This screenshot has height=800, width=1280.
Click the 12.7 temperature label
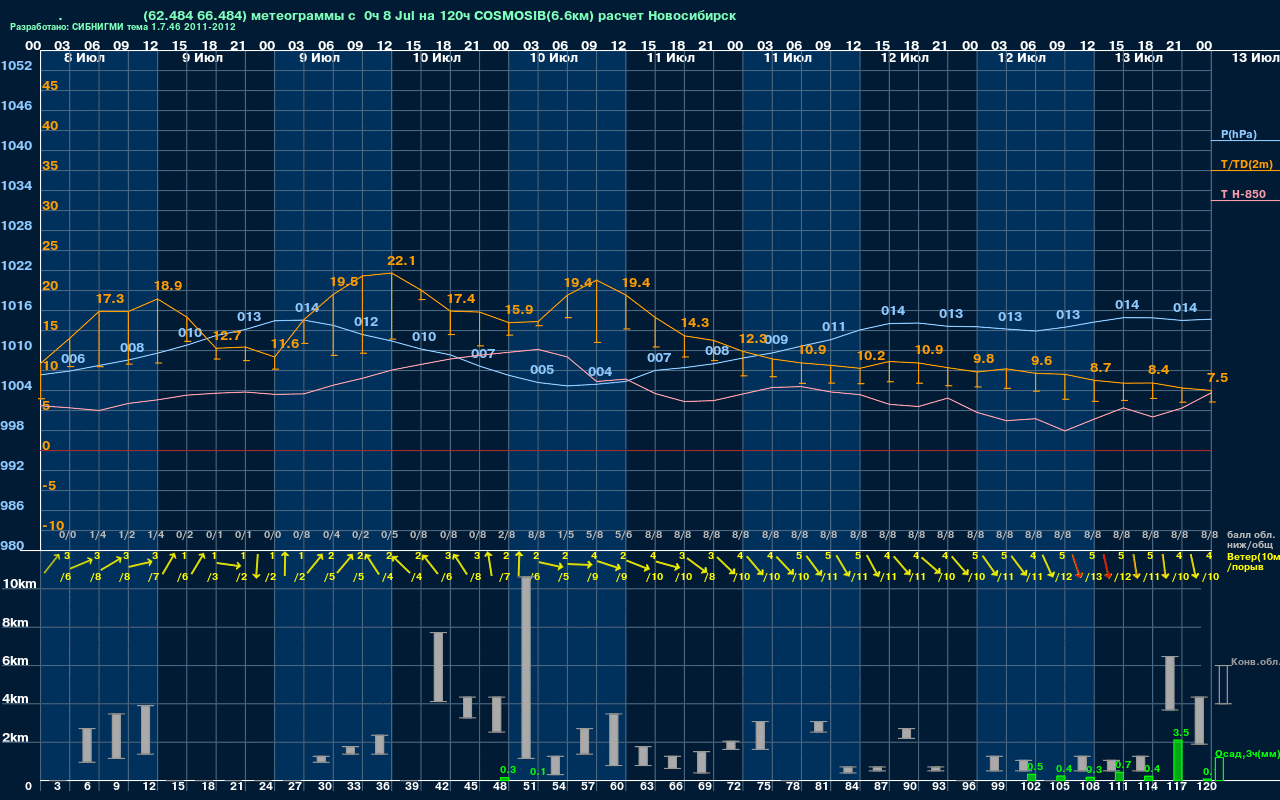(227, 336)
